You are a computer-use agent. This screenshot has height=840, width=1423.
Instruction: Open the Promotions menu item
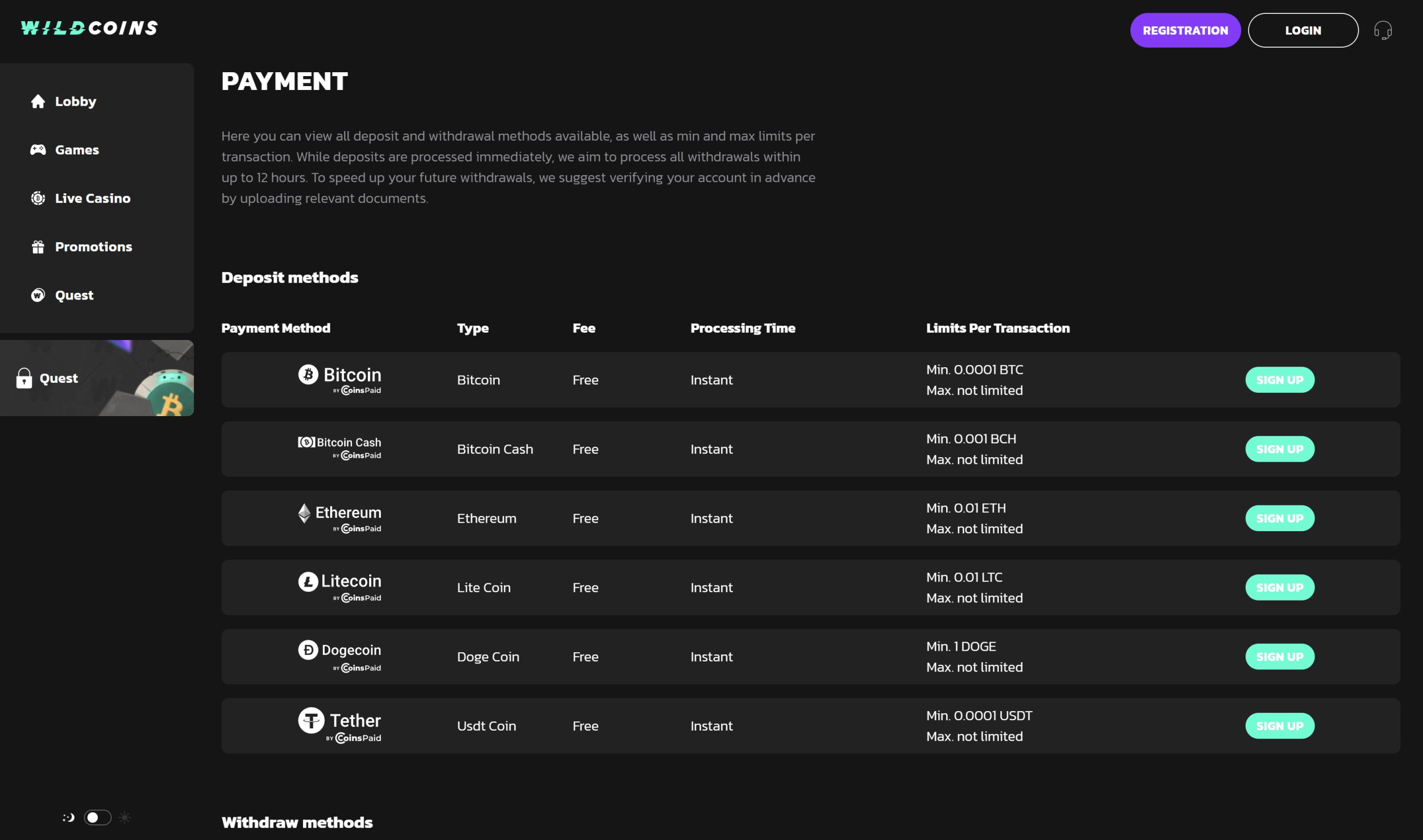pyautogui.click(x=93, y=247)
